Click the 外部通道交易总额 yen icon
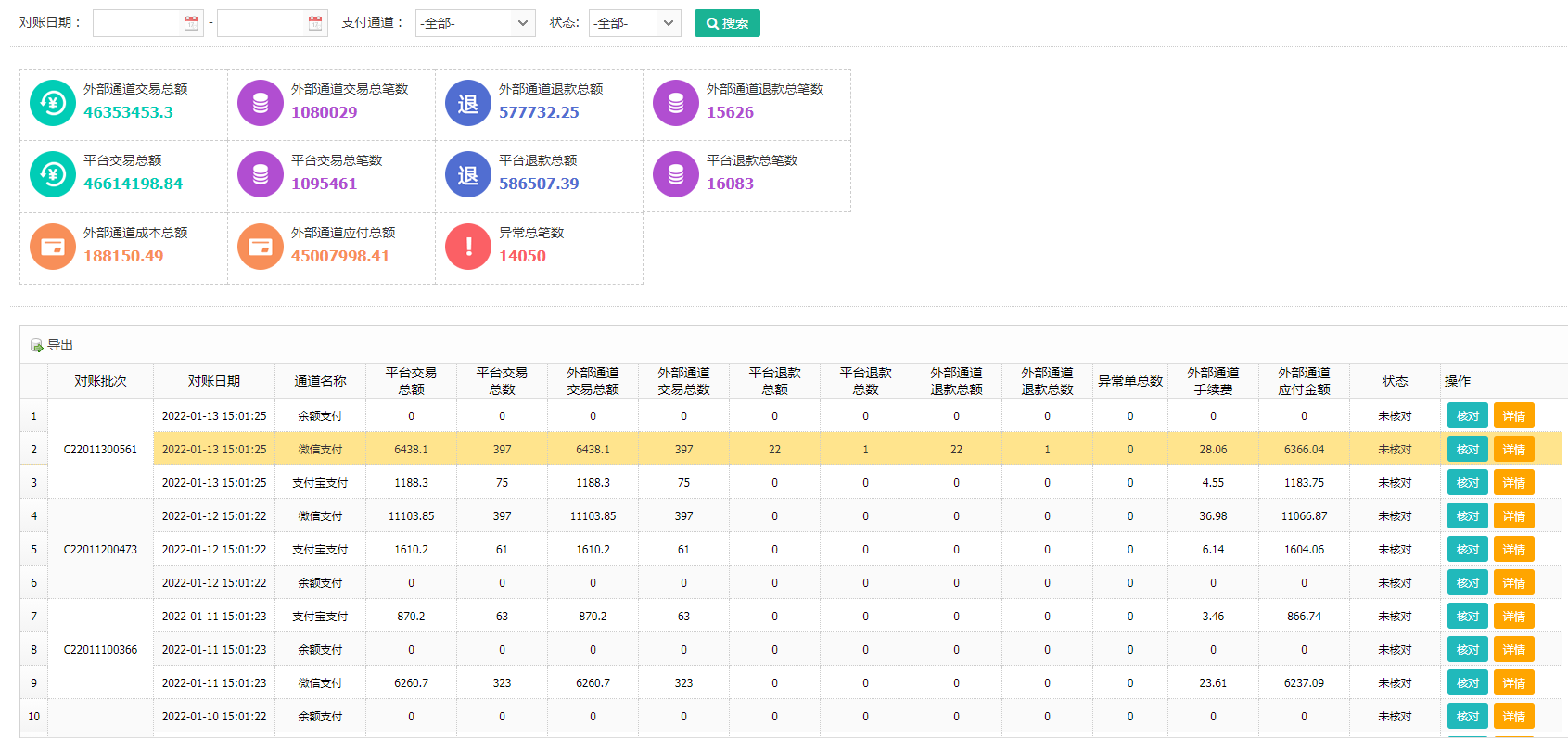The height and width of the screenshot is (738, 1568). click(x=53, y=103)
